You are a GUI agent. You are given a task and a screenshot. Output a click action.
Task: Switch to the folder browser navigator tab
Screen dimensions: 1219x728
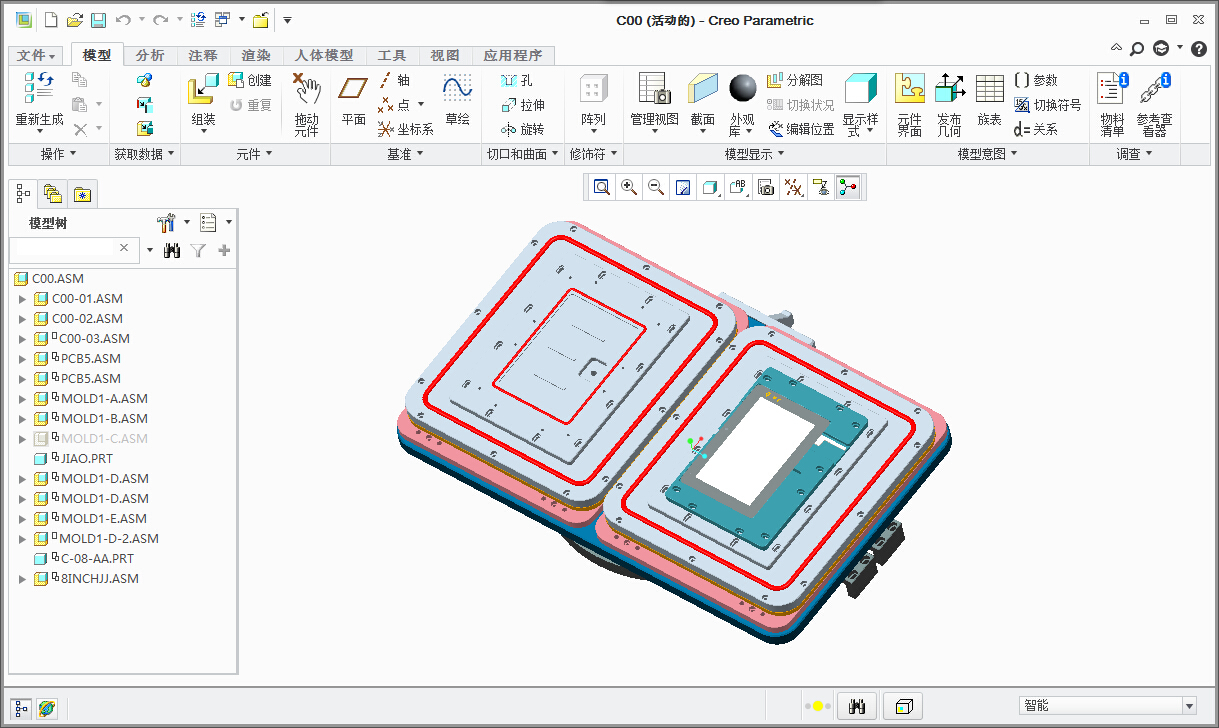pyautogui.click(x=53, y=193)
